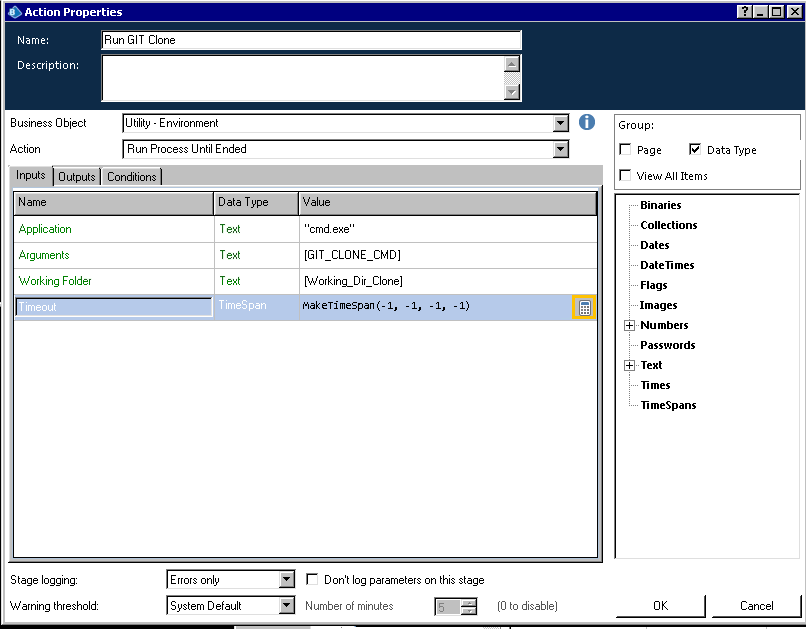
Task: Uncheck the Data Type checkbox
Action: click(695, 150)
